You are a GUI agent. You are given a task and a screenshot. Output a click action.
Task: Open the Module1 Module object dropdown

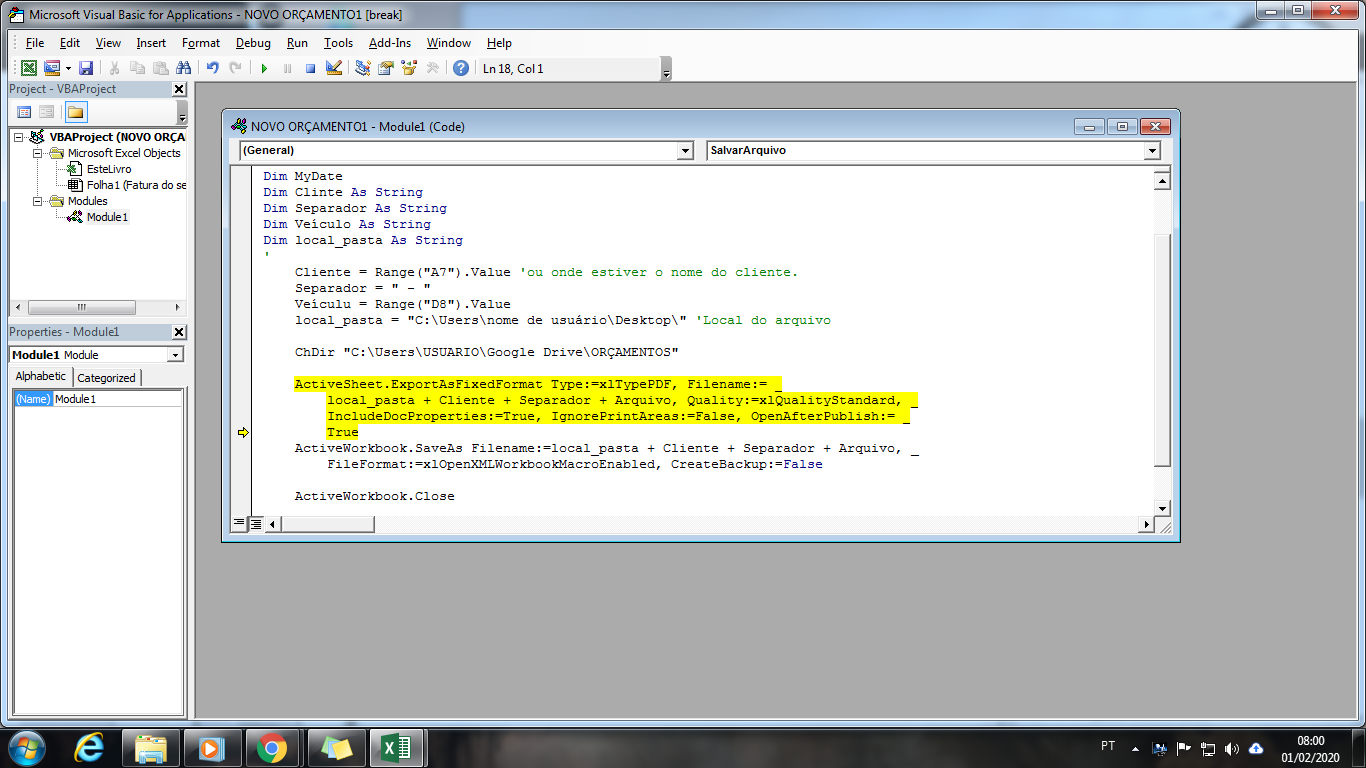(x=176, y=355)
